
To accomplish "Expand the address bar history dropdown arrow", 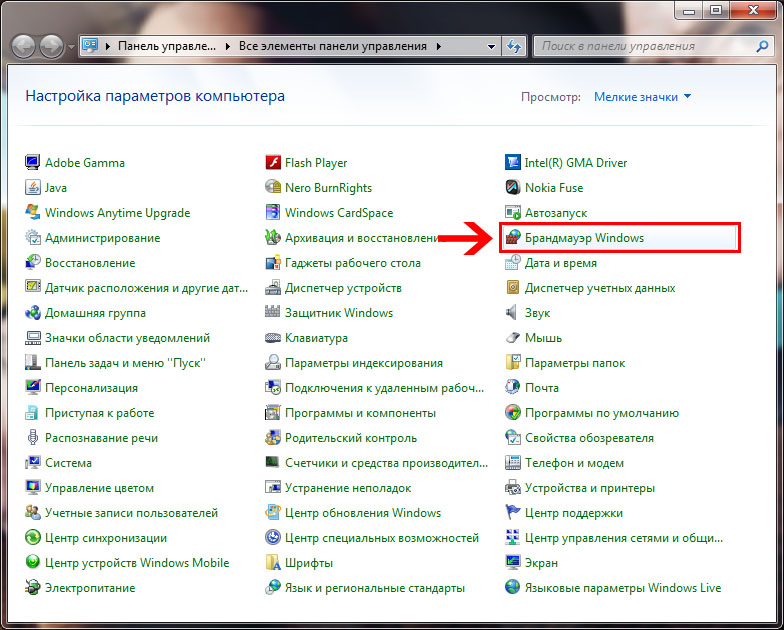I will 492,46.
